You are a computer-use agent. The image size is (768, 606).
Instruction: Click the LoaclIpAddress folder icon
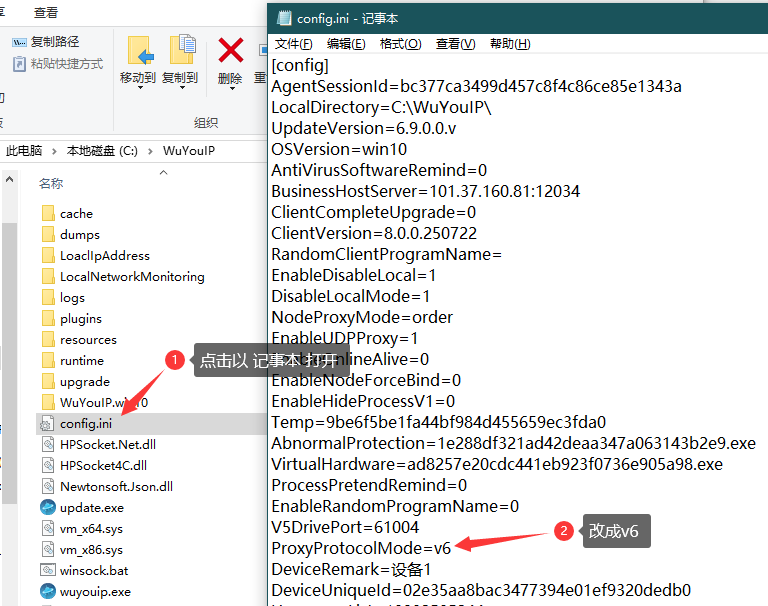click(x=48, y=256)
